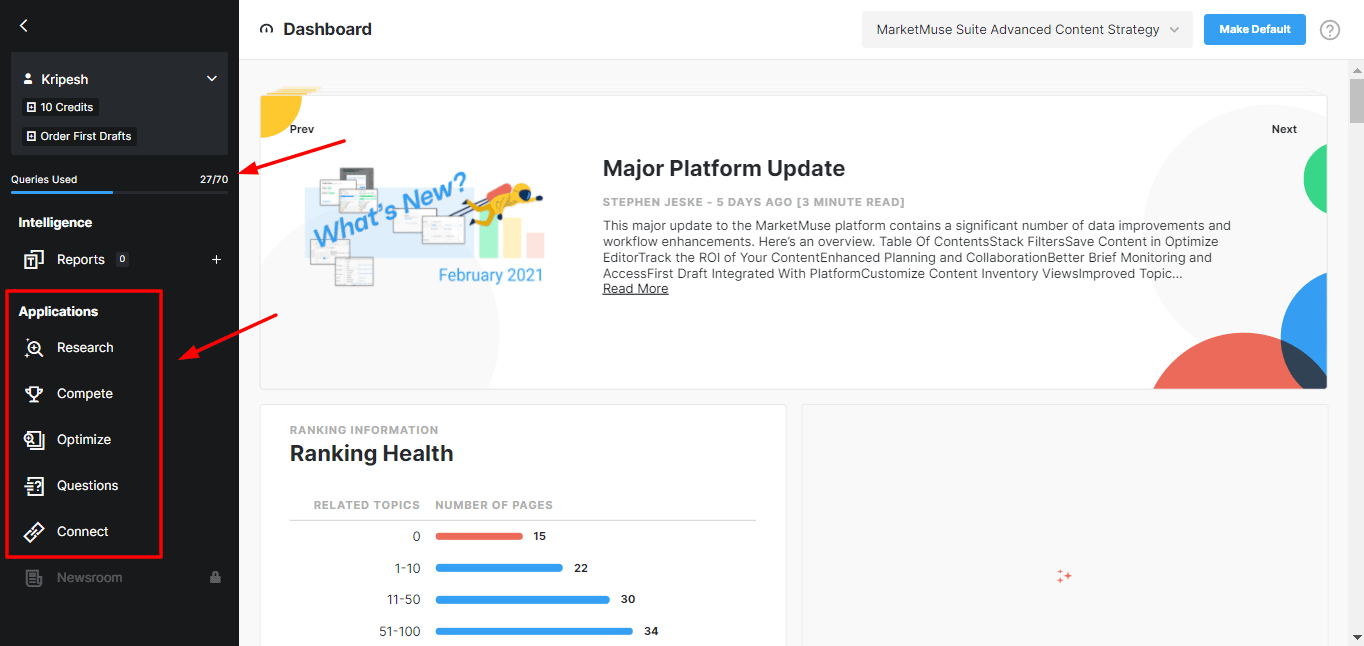Open help via the question mark icon
Viewport: 1364px width, 646px height.
tap(1329, 30)
